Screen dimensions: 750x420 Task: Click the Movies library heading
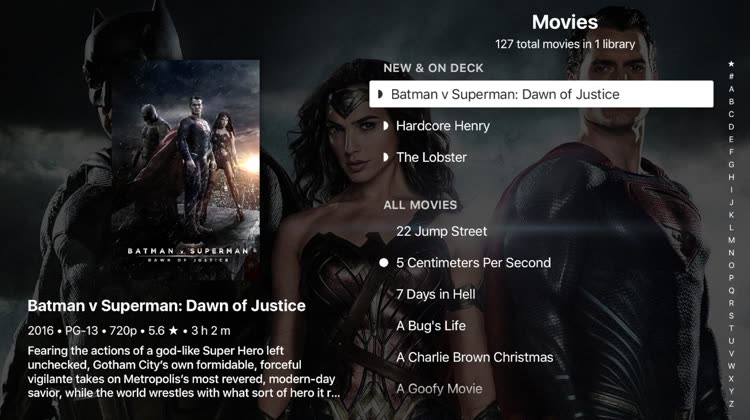click(565, 22)
